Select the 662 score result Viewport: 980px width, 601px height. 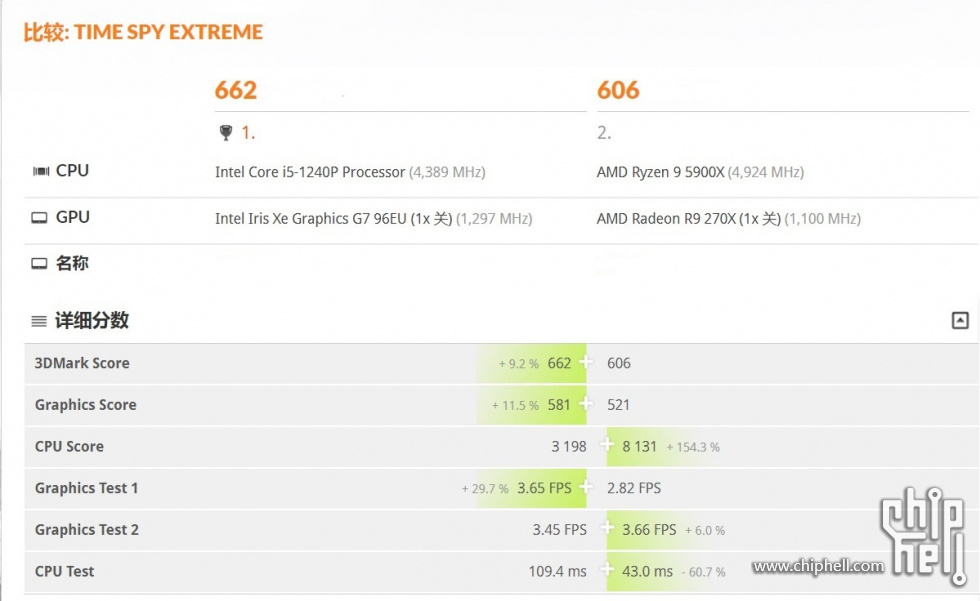pyautogui.click(x=236, y=90)
